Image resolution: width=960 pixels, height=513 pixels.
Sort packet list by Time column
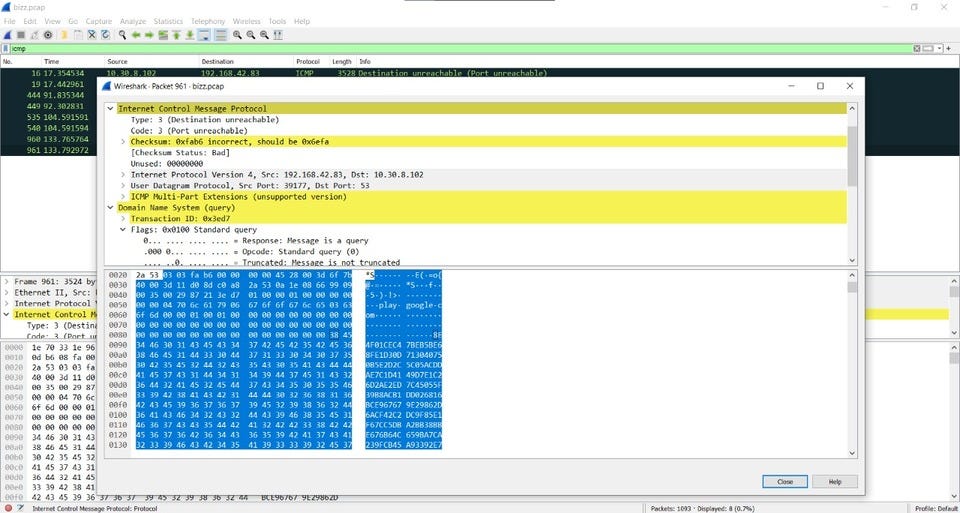[x=72, y=62]
